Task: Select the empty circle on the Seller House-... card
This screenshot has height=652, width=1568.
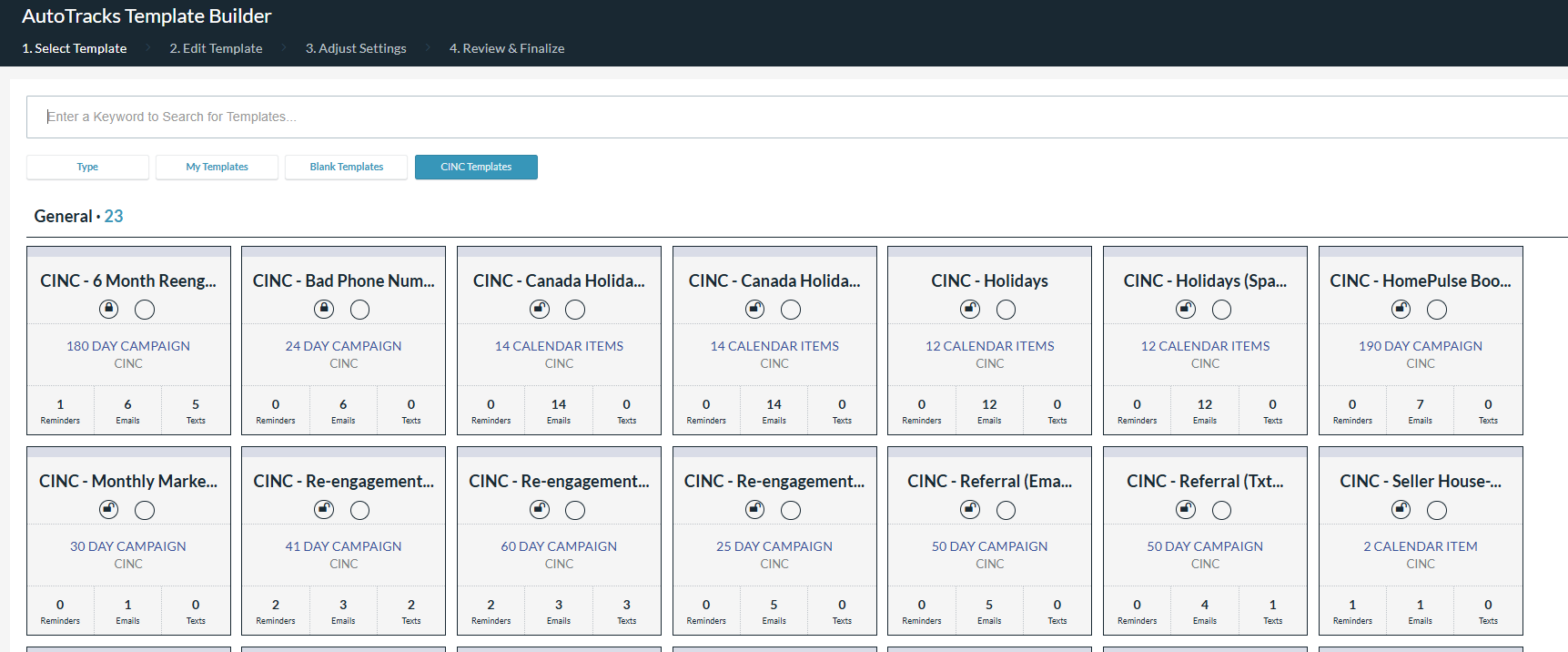Action: (x=1437, y=510)
